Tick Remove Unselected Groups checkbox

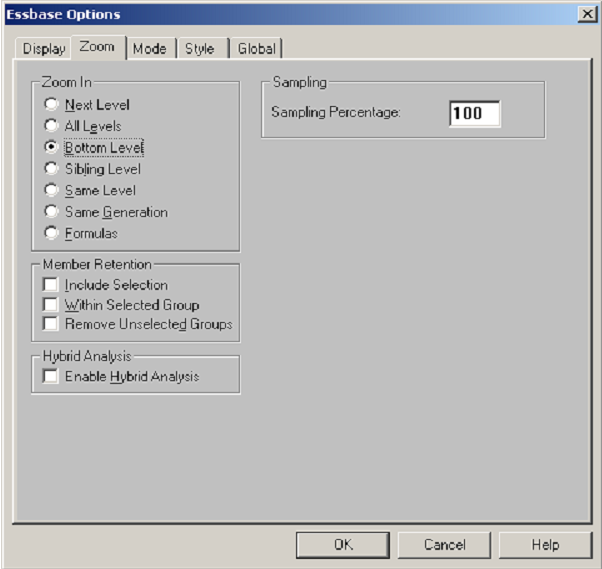pyautogui.click(x=51, y=324)
